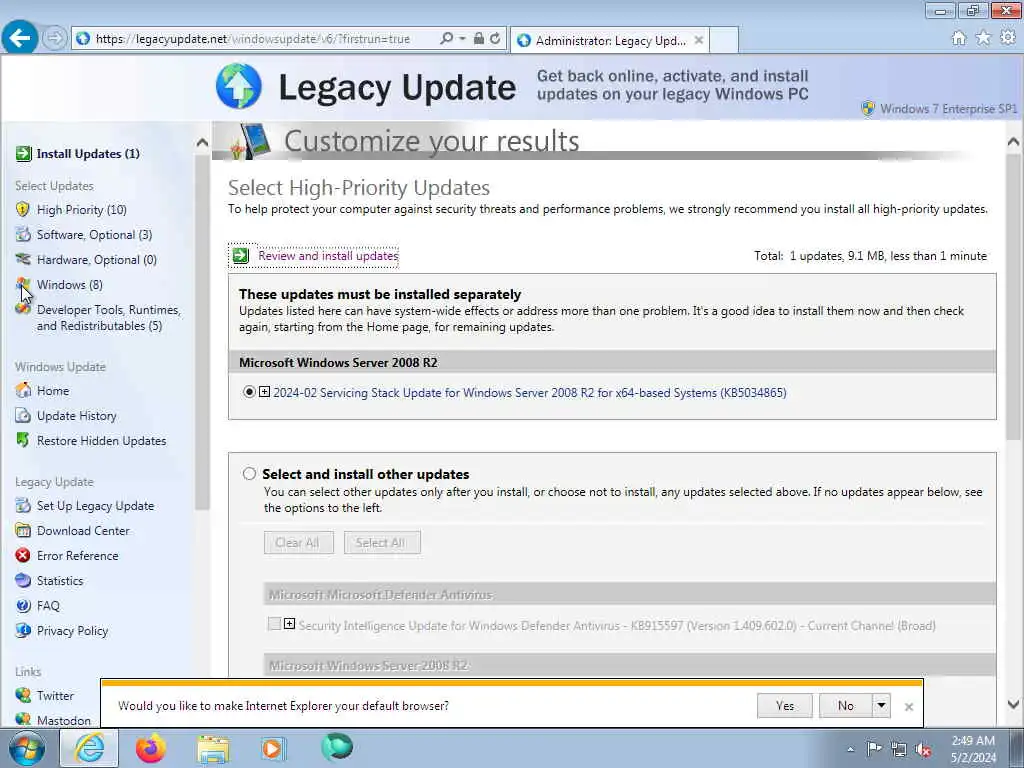Image resolution: width=1024 pixels, height=768 pixels.
Task: Close the Legacy Update browser tab
Action: click(699, 40)
